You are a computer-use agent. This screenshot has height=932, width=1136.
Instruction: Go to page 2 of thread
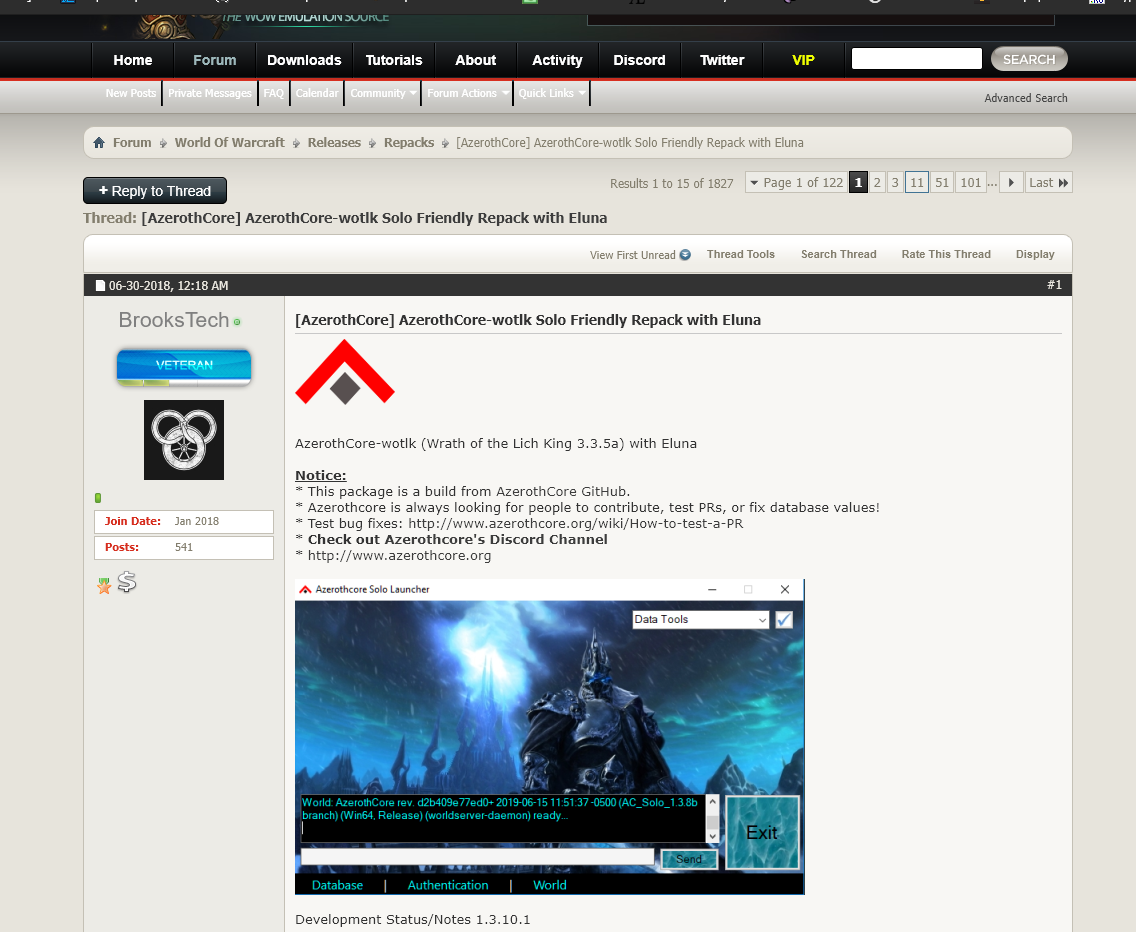pos(877,183)
